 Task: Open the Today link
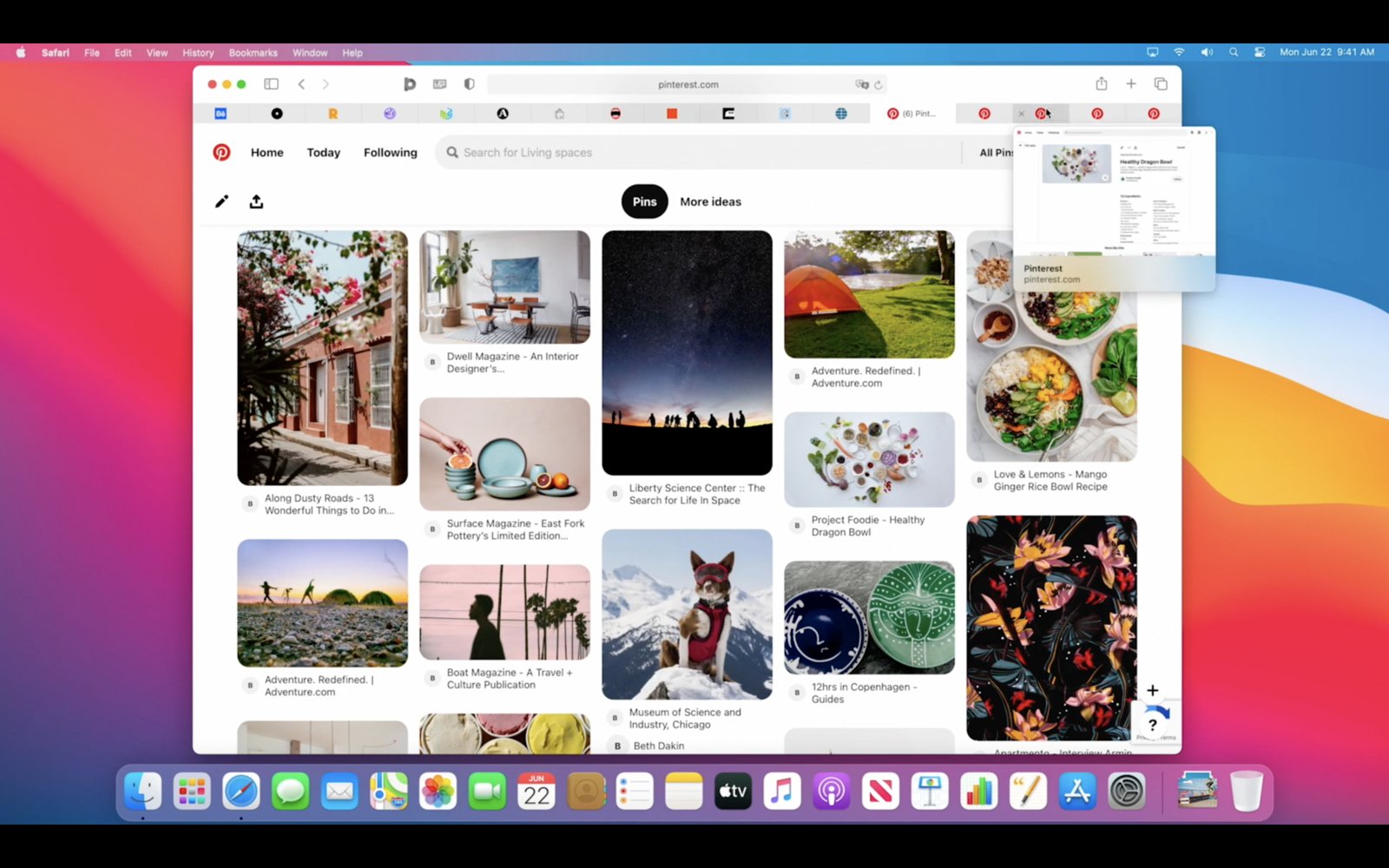coord(323,152)
